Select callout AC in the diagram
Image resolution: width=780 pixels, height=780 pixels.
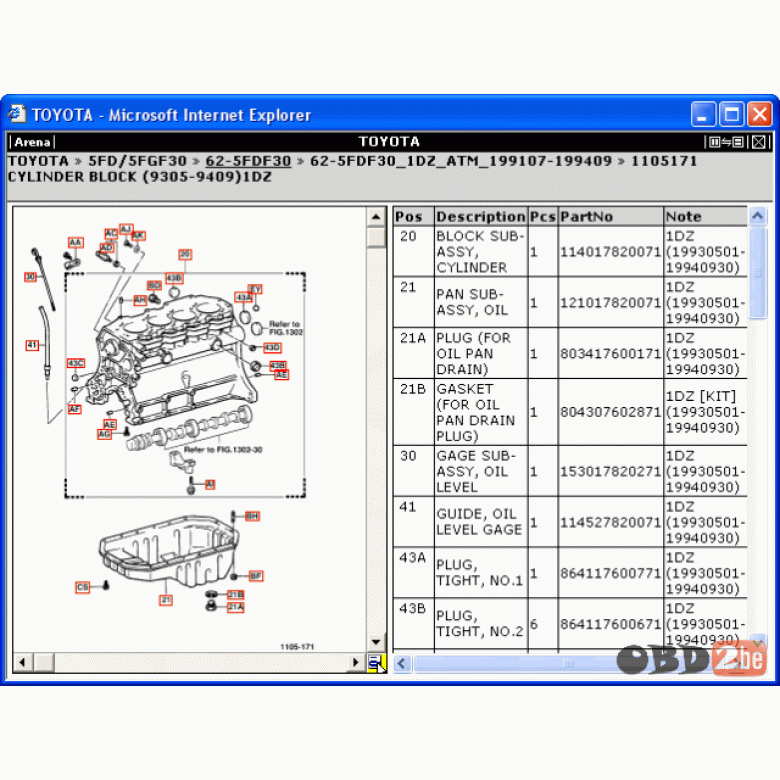coord(111,233)
